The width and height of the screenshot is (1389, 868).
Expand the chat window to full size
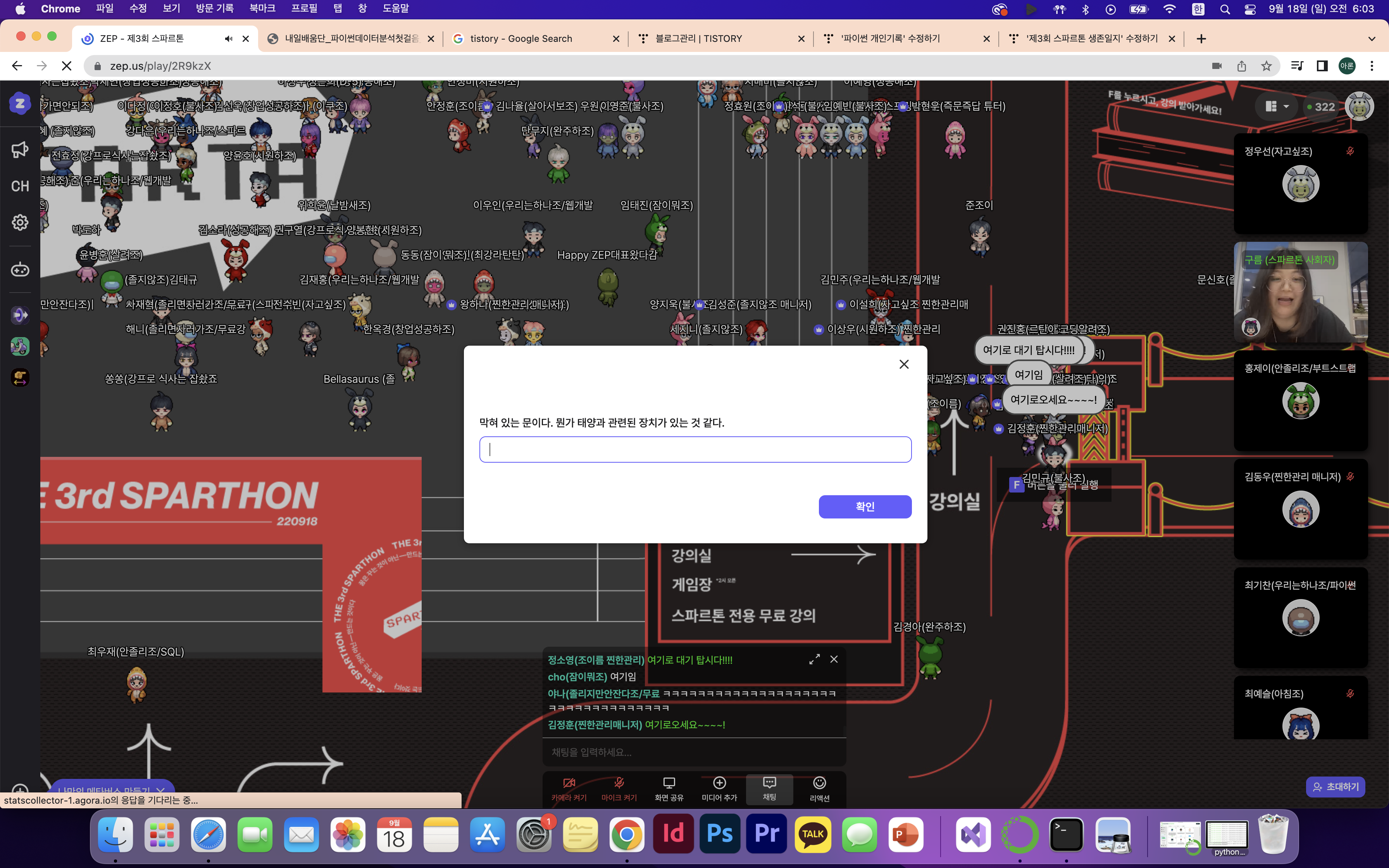click(814, 659)
